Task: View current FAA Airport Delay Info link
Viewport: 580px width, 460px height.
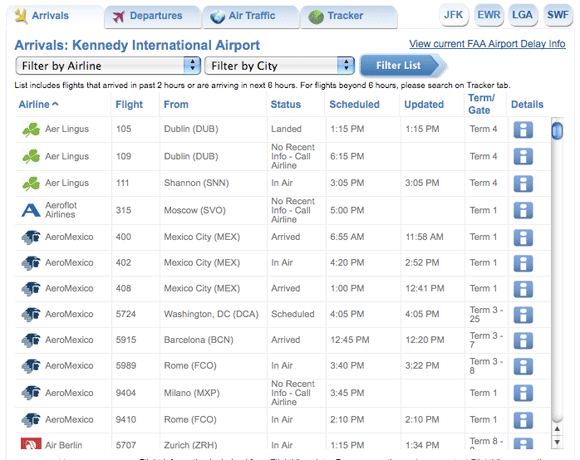Action: point(487,44)
